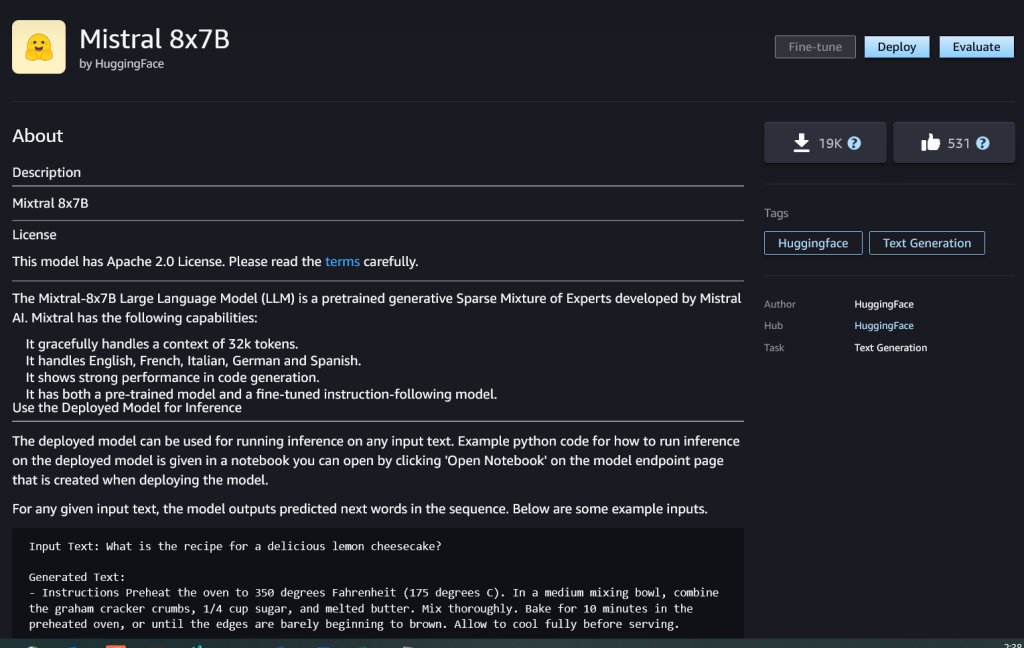The image size is (1024, 648).
Task: Click 'For any given input text' paragraph
Action: 360,509
